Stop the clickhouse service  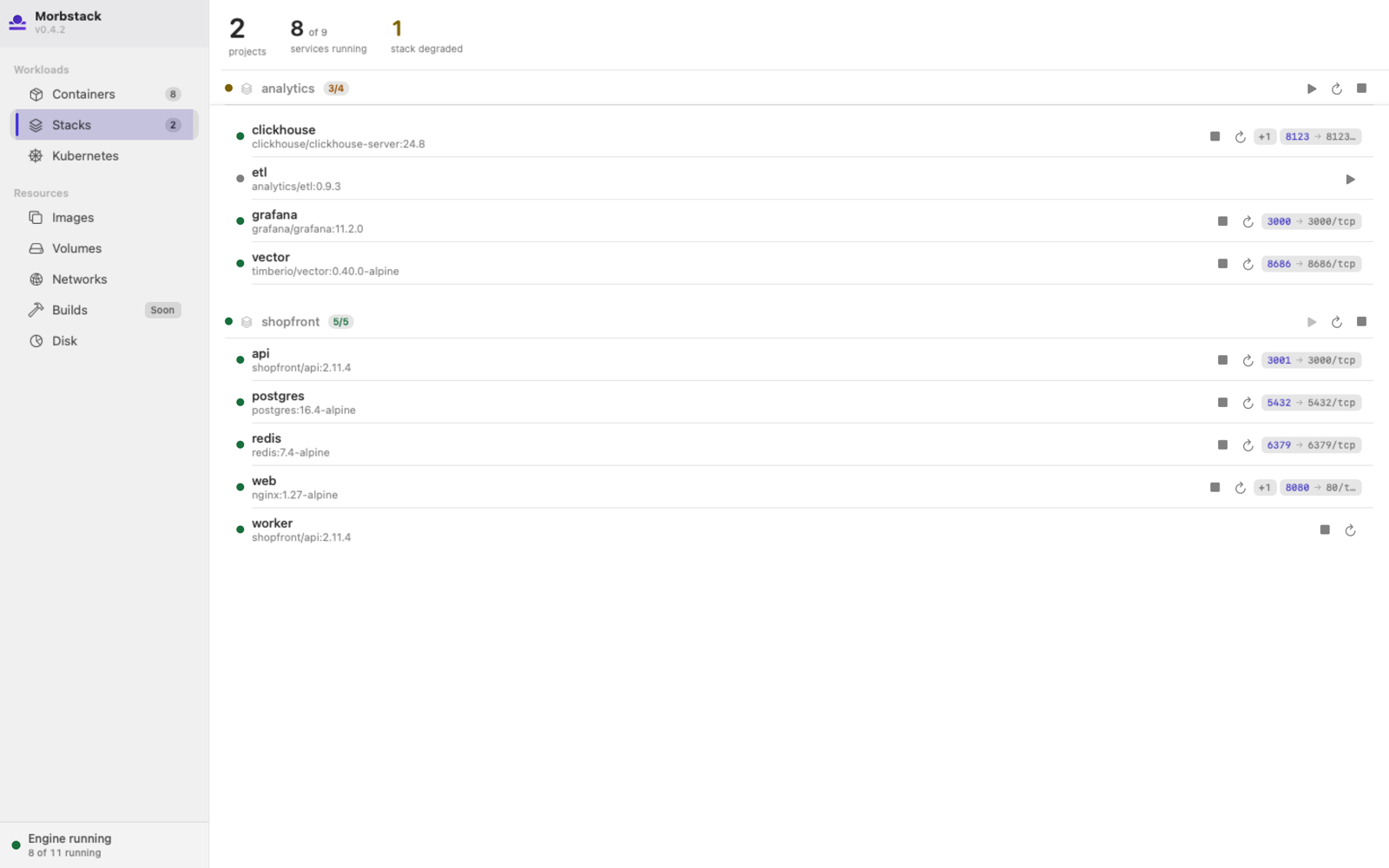(1215, 136)
